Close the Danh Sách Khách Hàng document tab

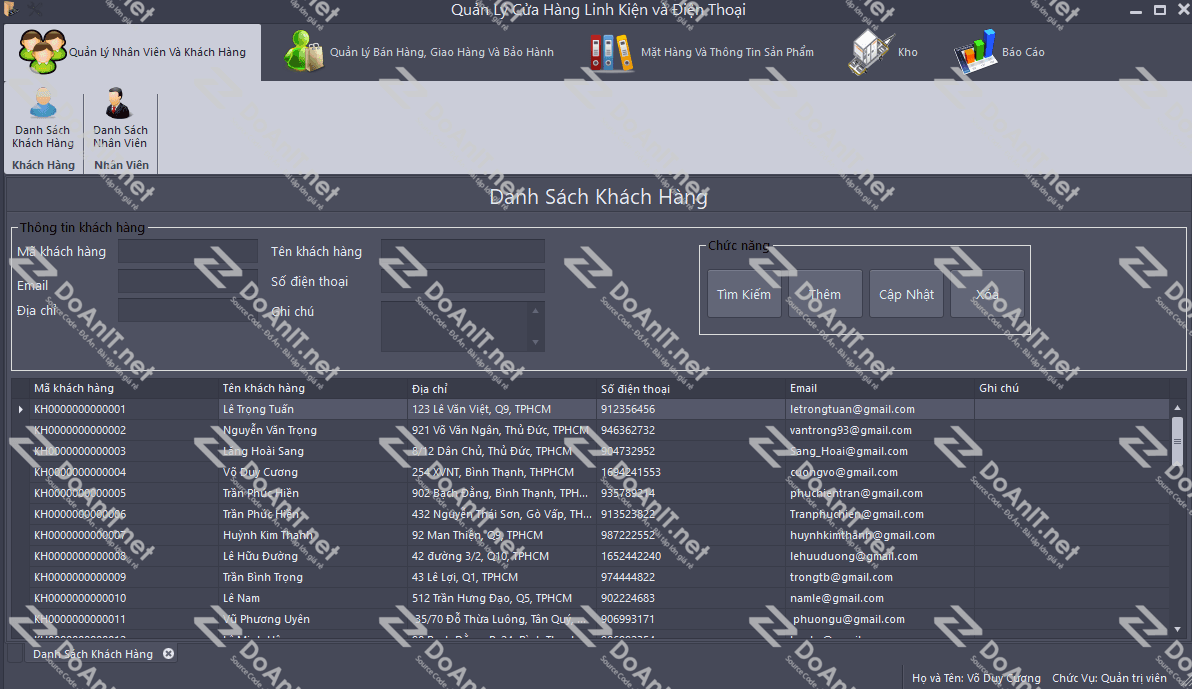coord(168,654)
